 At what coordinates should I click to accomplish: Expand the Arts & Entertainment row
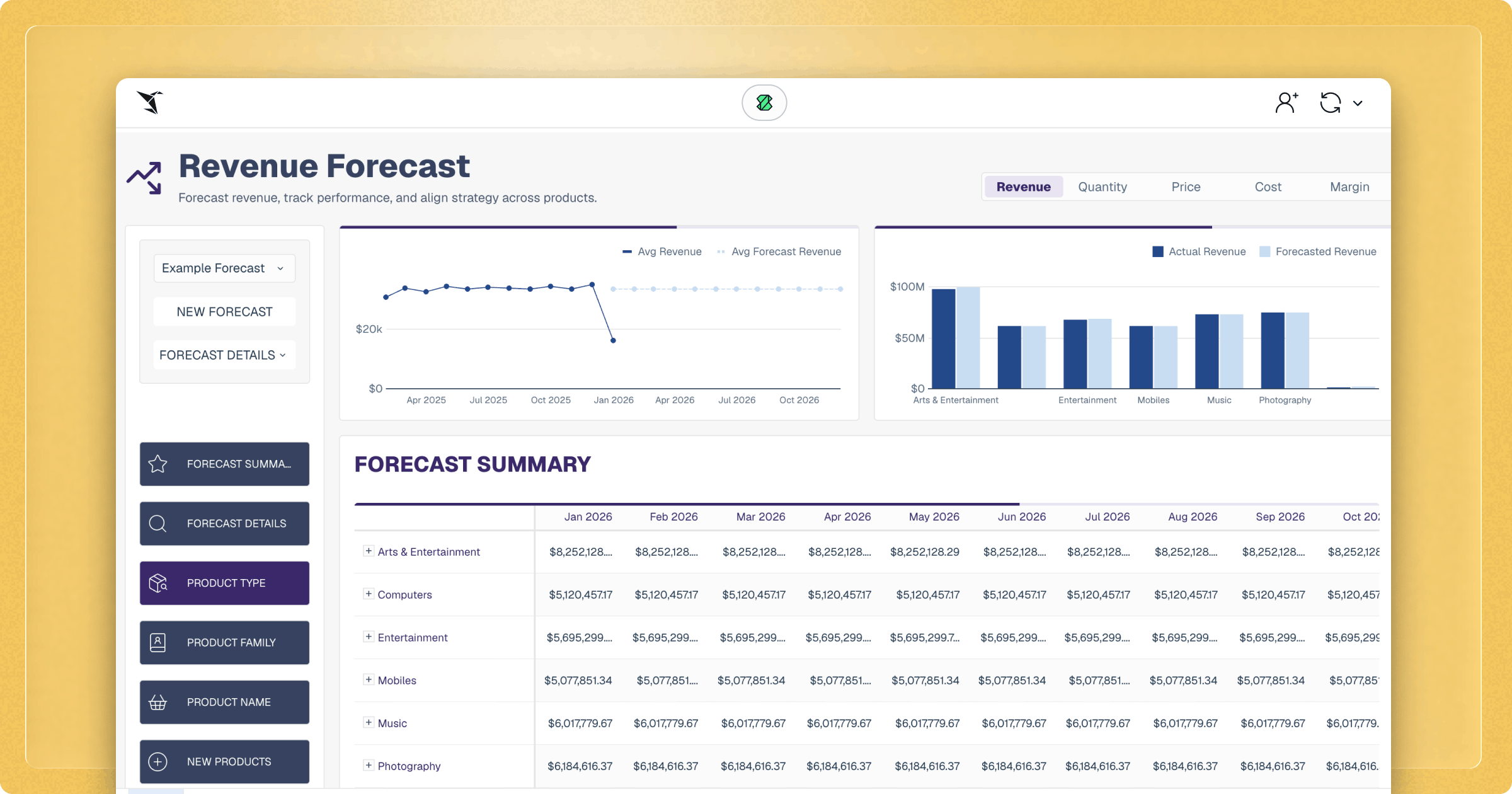pos(367,551)
